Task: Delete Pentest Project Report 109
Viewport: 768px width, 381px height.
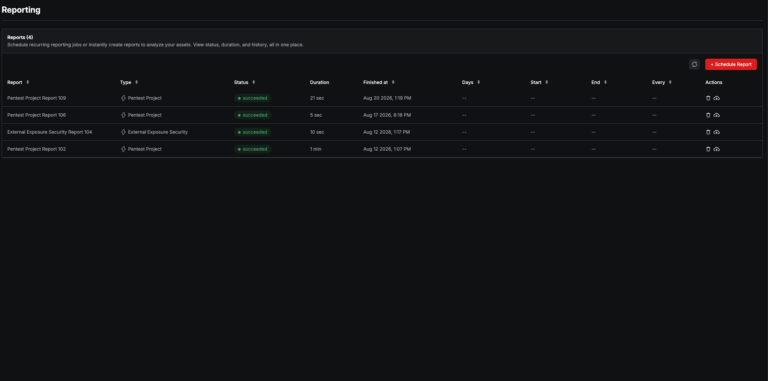Action: click(x=708, y=98)
